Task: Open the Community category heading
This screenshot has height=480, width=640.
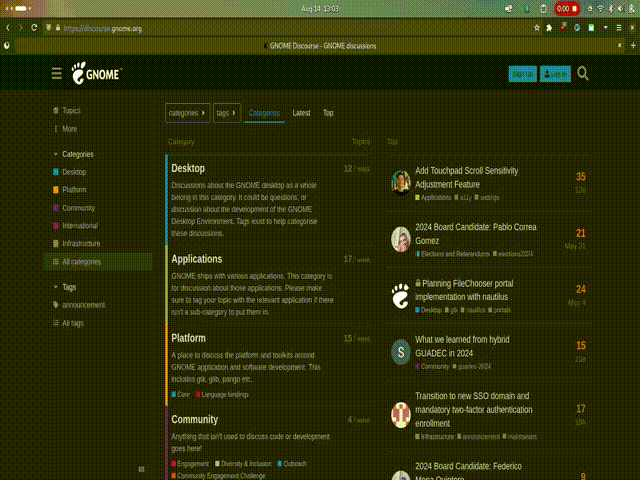Action: coord(195,419)
